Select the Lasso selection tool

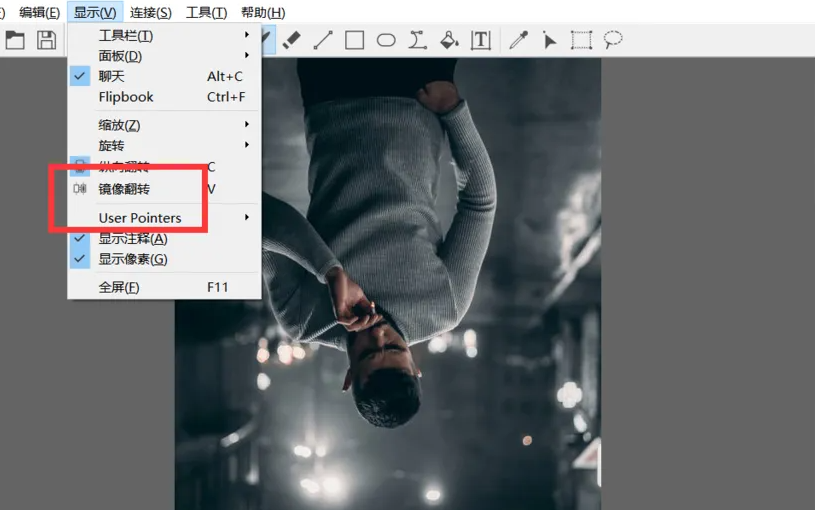pyautogui.click(x=613, y=40)
